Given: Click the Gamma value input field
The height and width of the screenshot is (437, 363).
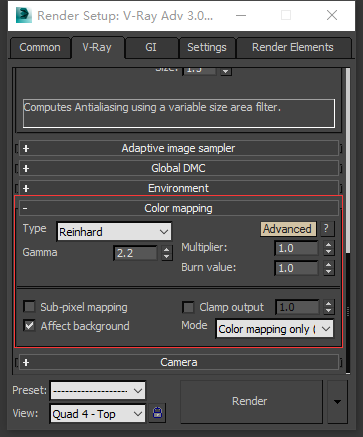Looking at the screenshot, I should (x=135, y=253).
